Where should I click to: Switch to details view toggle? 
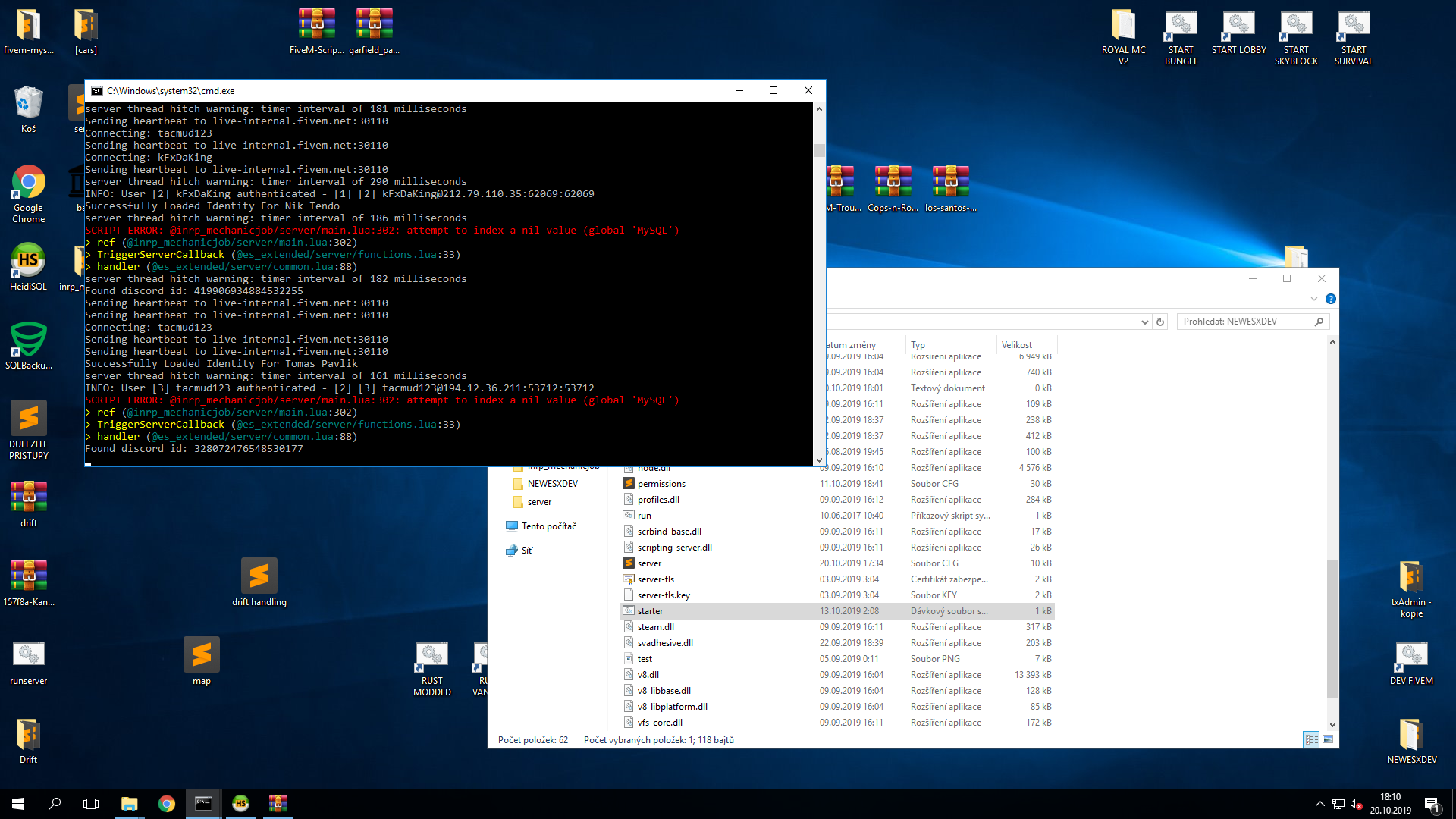[x=1310, y=739]
